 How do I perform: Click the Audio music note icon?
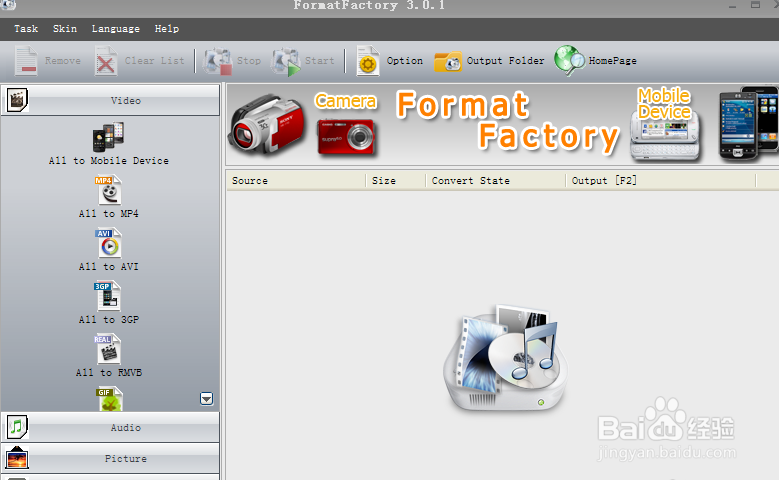[x=17, y=427]
